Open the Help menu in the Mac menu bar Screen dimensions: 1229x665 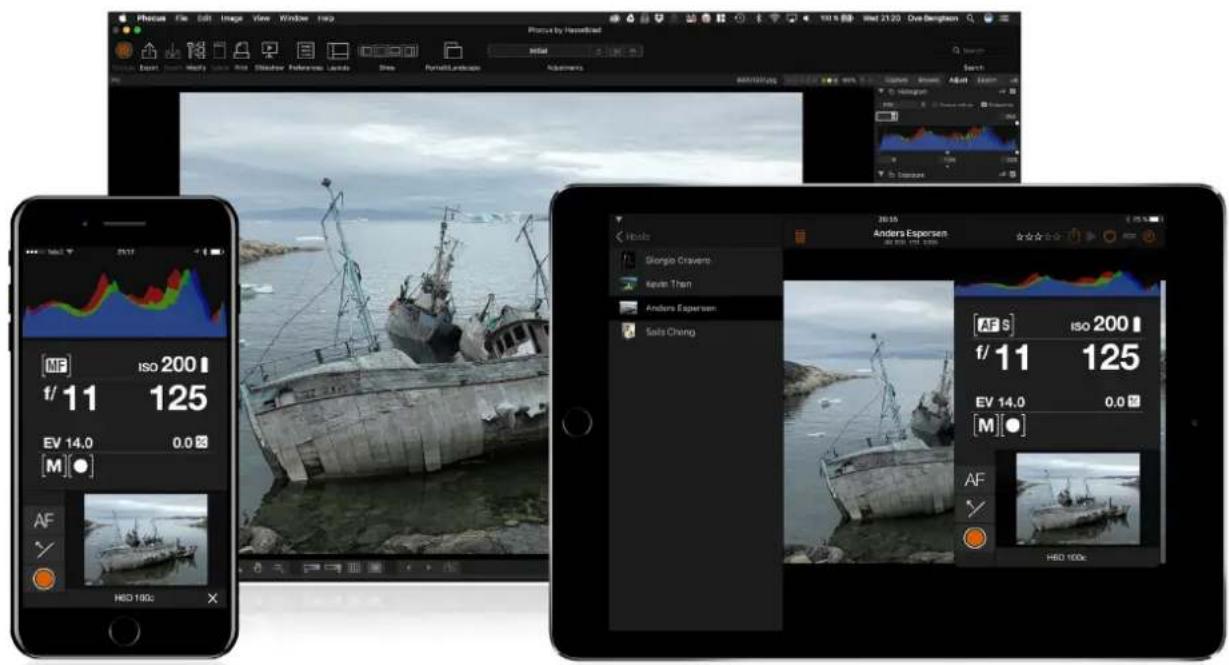pos(326,18)
